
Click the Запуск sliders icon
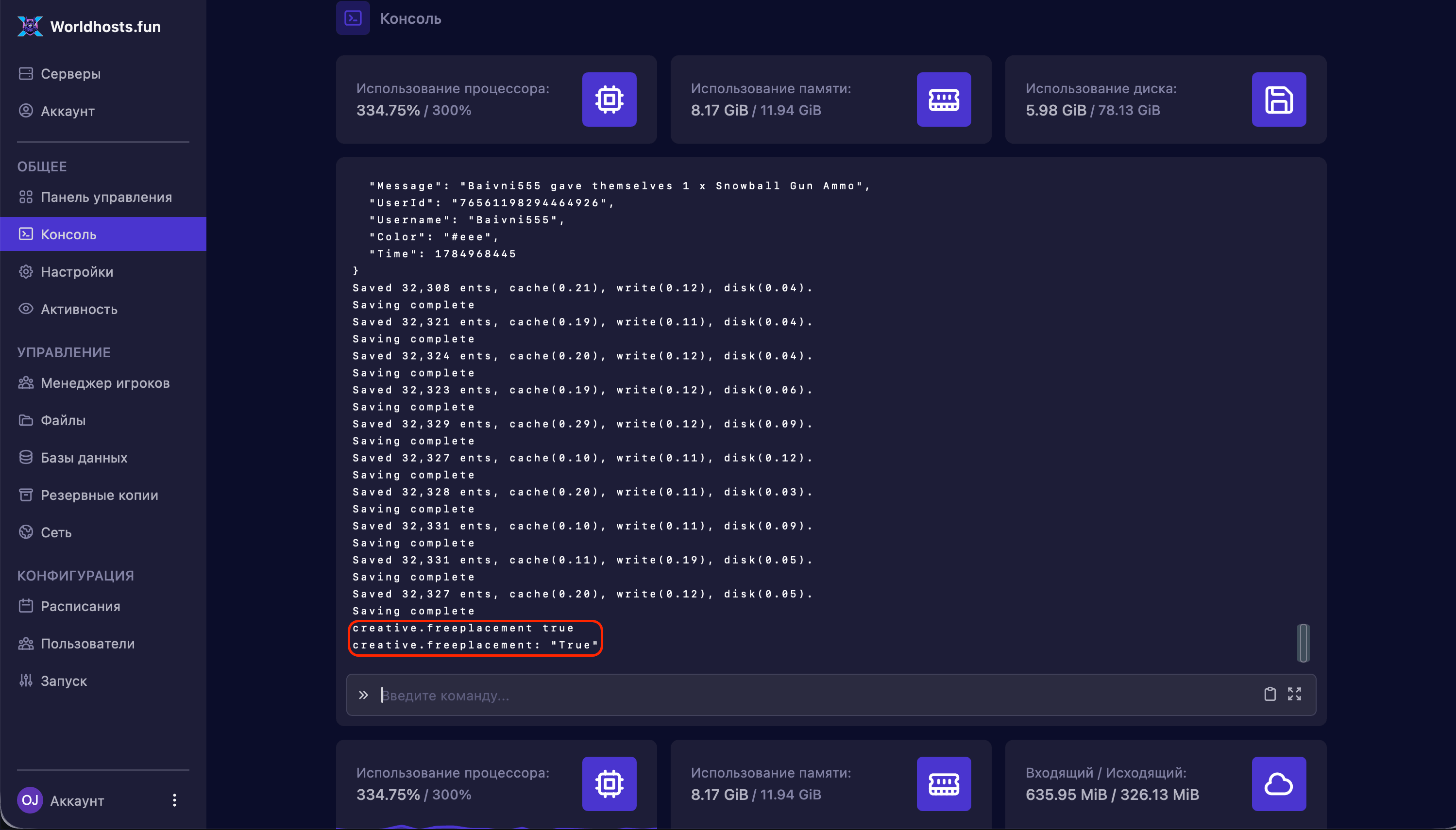[x=26, y=680]
